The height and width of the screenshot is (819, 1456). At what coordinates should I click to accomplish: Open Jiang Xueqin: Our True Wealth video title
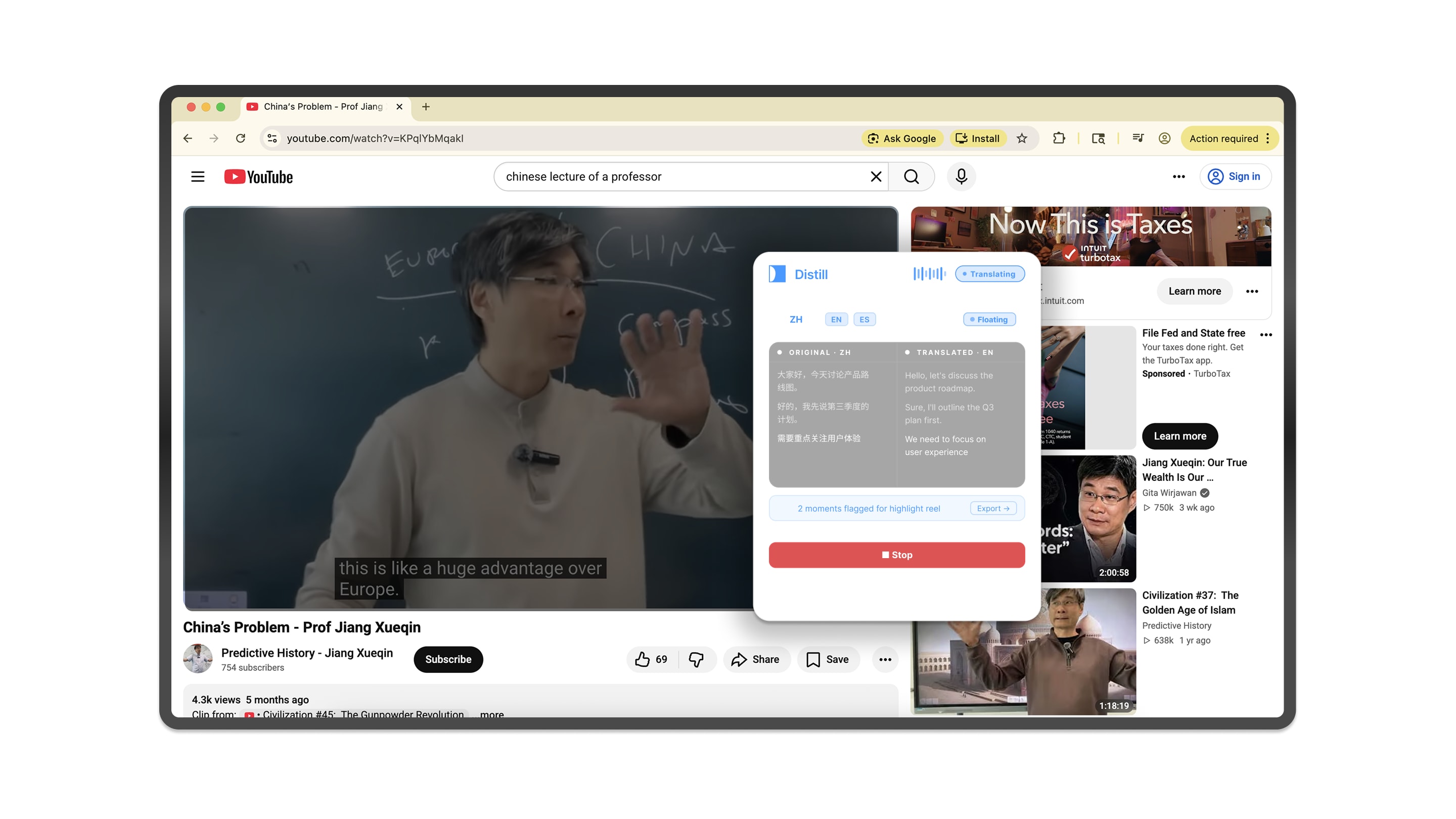[1194, 470]
